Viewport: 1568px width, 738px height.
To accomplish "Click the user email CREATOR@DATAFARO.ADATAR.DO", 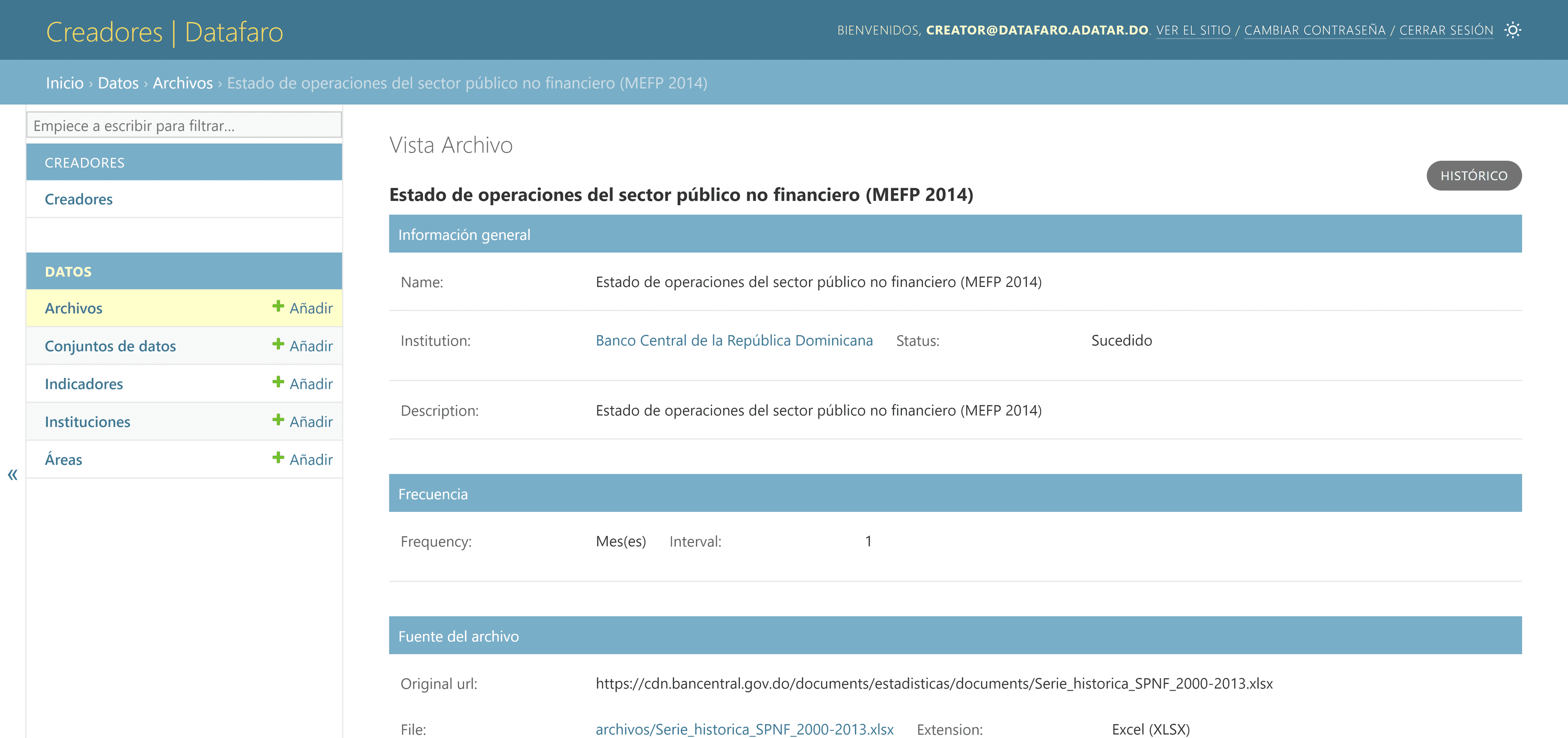I will 1037,30.
